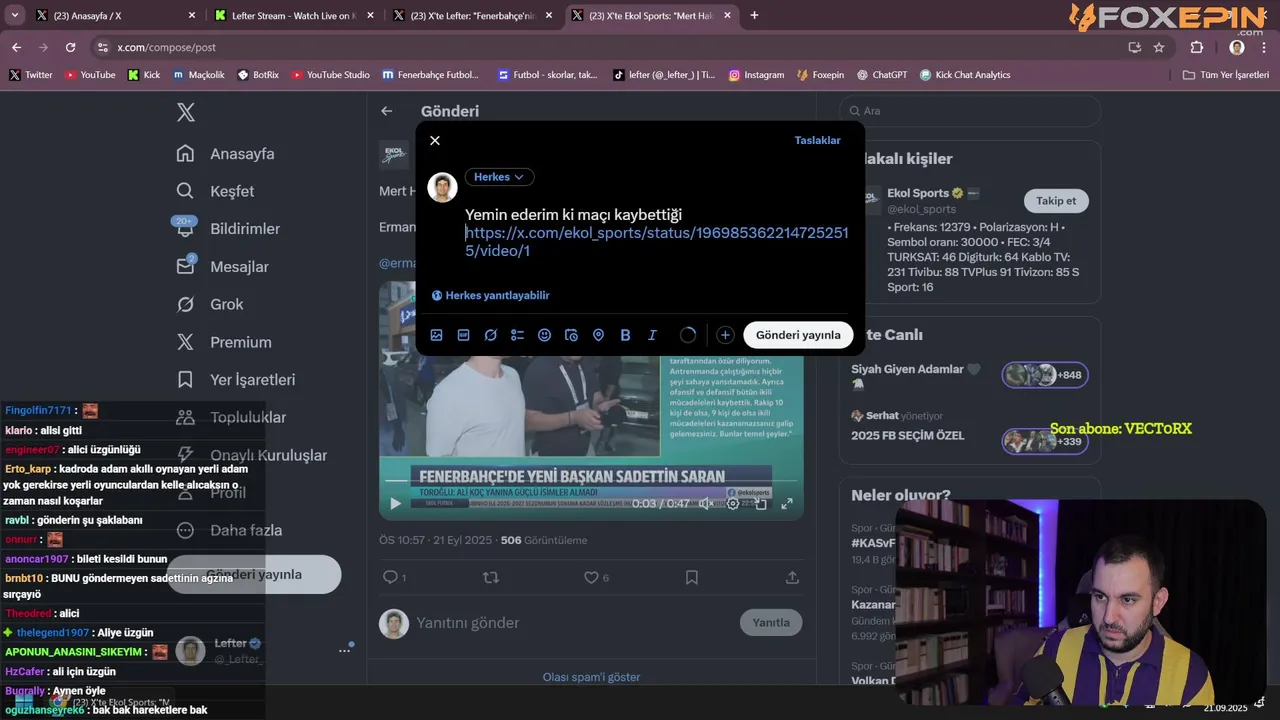Go back in browser history
1280x720 pixels.
click(x=16, y=47)
